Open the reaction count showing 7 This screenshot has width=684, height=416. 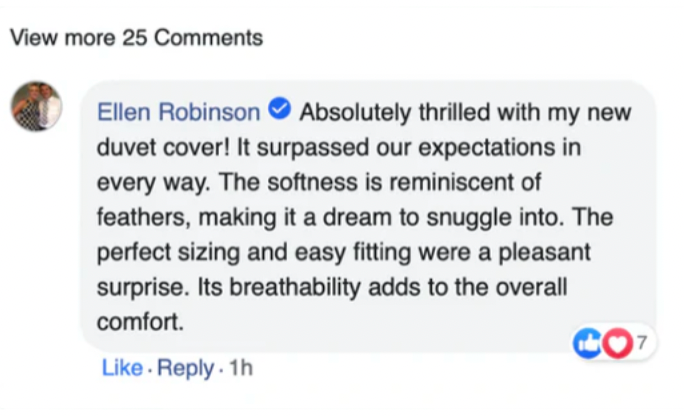639,343
